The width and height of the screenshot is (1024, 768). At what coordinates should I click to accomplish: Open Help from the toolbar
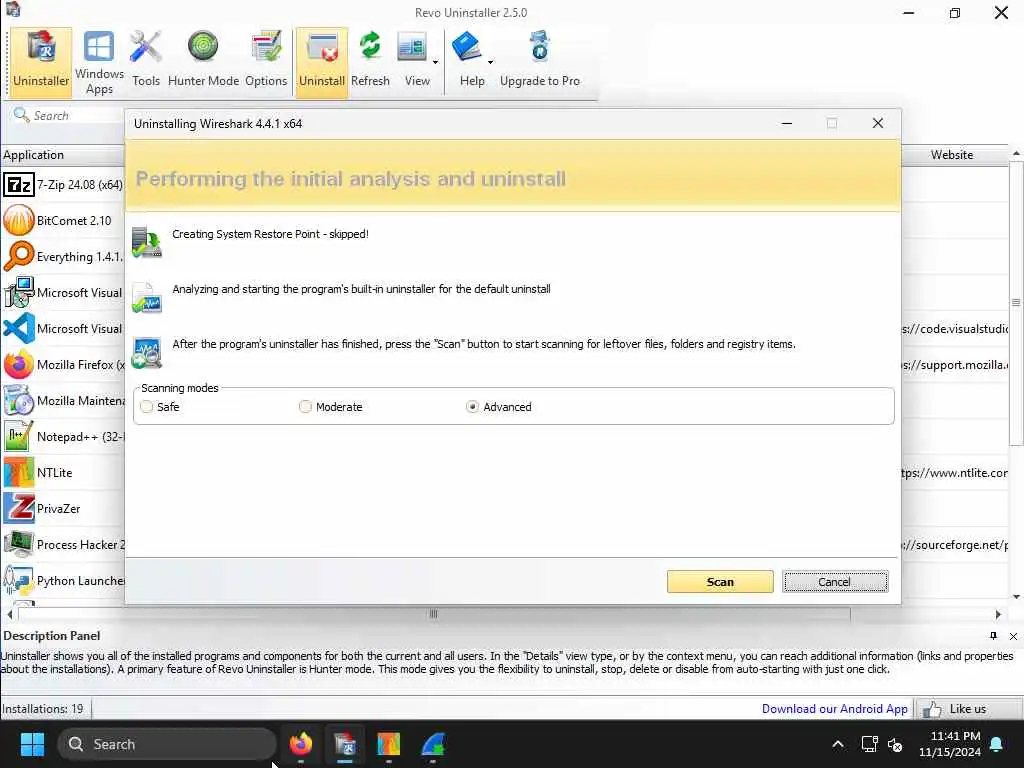coord(468,61)
